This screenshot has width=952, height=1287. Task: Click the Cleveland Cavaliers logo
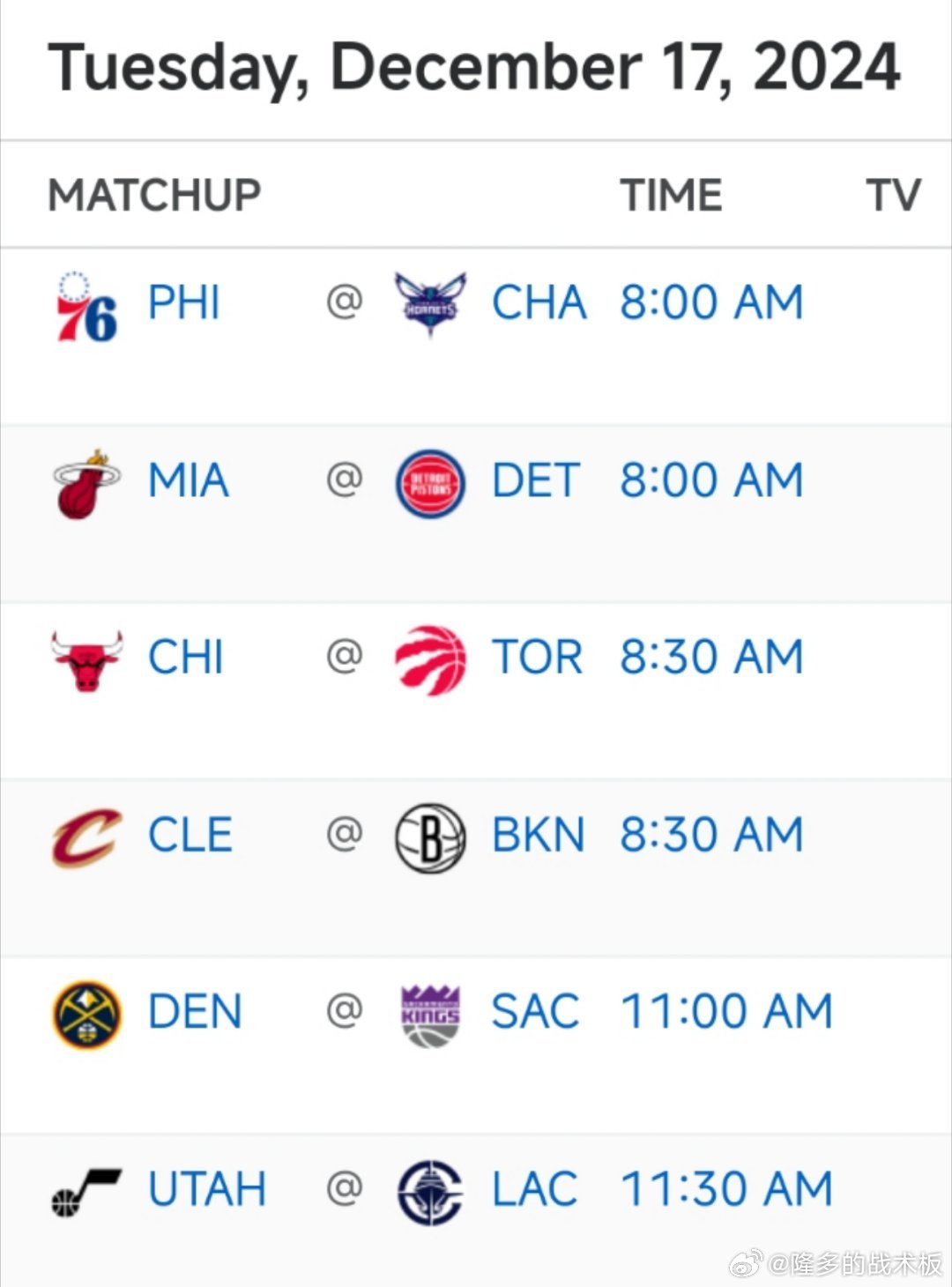(x=86, y=837)
